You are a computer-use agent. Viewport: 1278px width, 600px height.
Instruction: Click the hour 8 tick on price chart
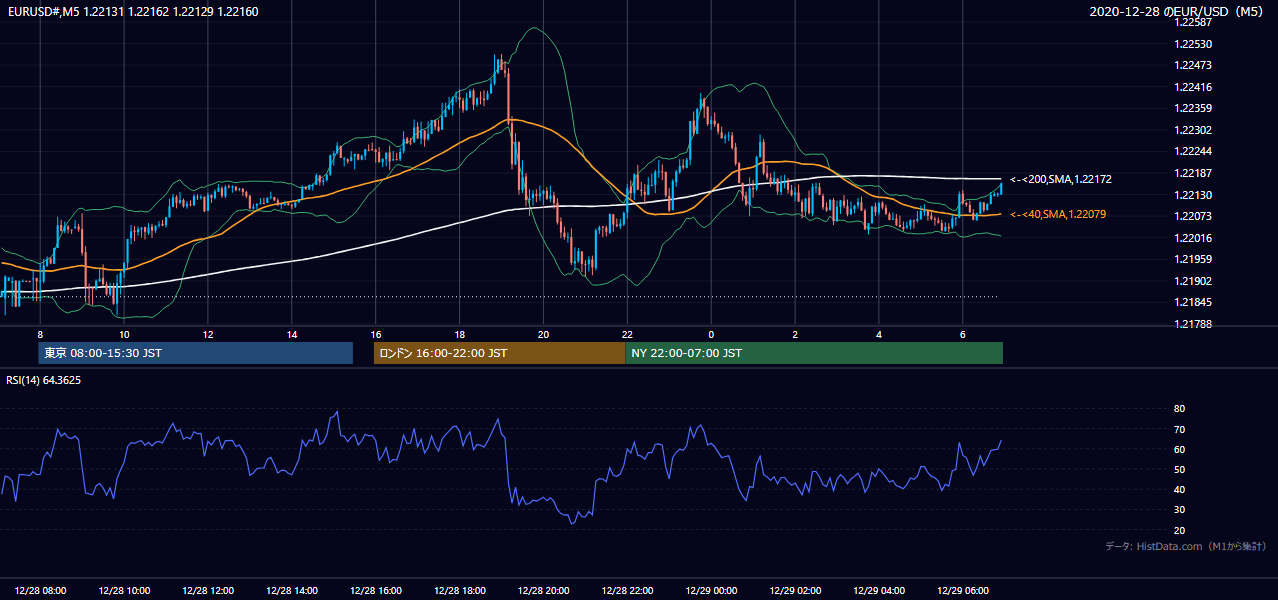point(40,333)
